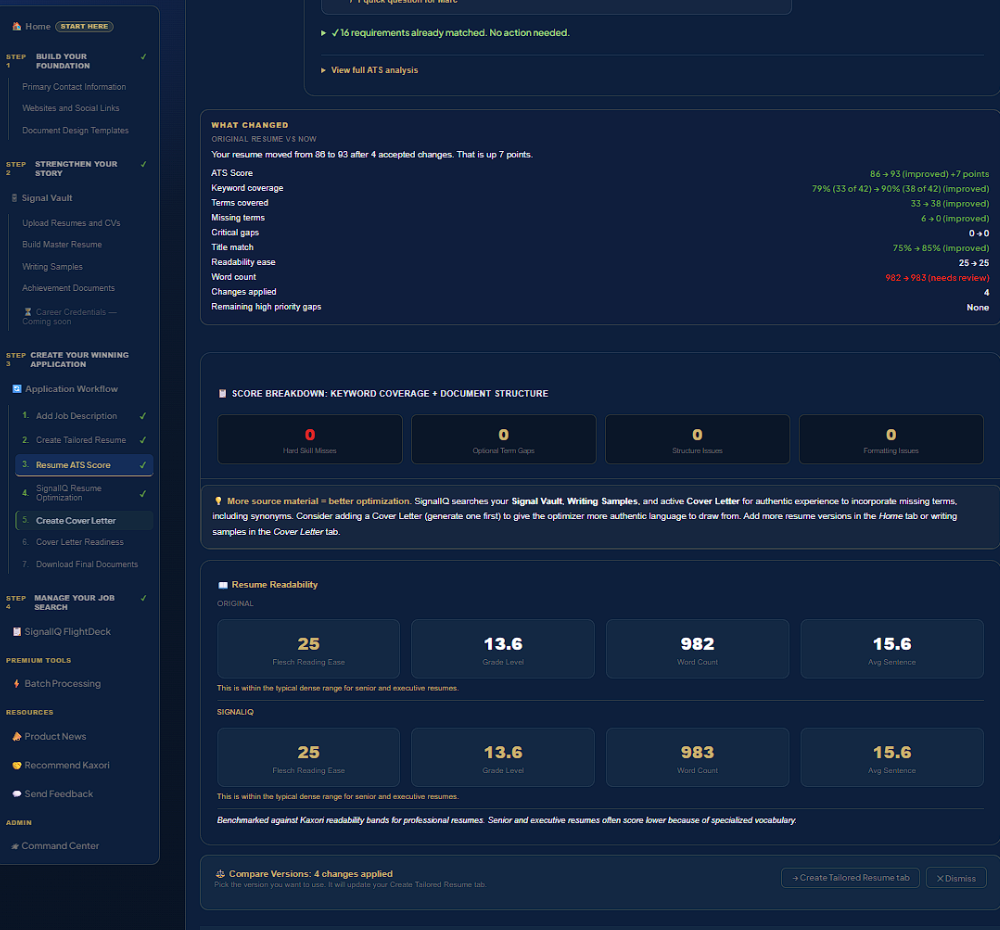This screenshot has height=930, width=1000.
Task: Click the checkmark beside Create Tailored Resume
Action: pos(143,440)
